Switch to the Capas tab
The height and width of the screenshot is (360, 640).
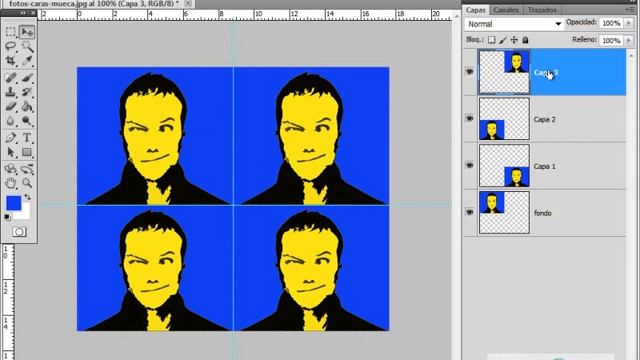click(x=476, y=9)
